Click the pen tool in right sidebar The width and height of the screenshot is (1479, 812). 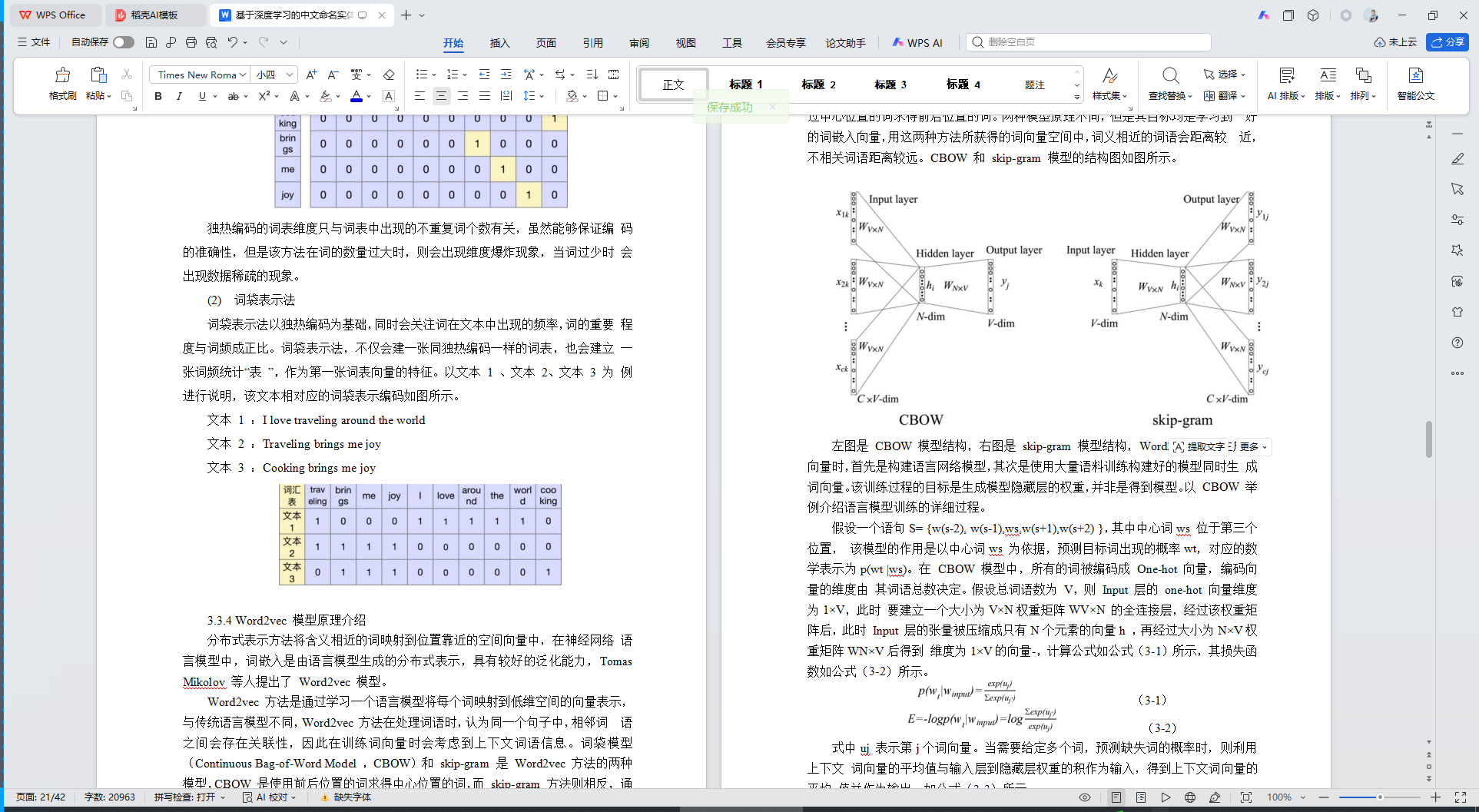pos(1457,158)
